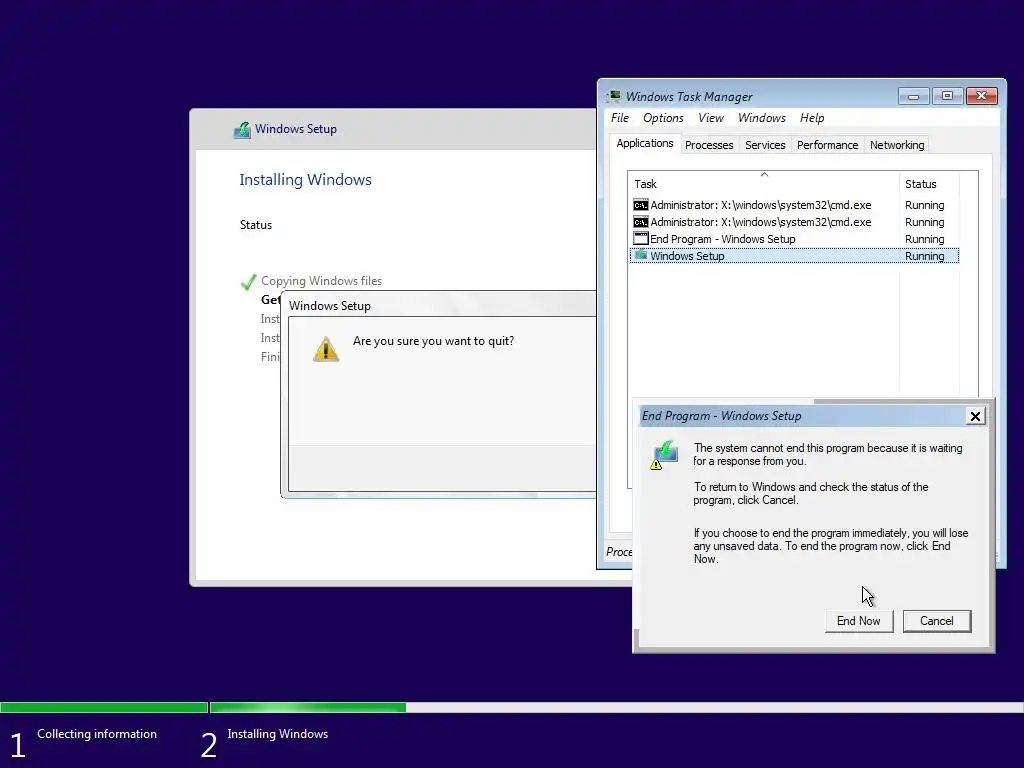Select the End Program - Windows Setup task
Viewport: 1024px width, 768px height.
point(794,239)
